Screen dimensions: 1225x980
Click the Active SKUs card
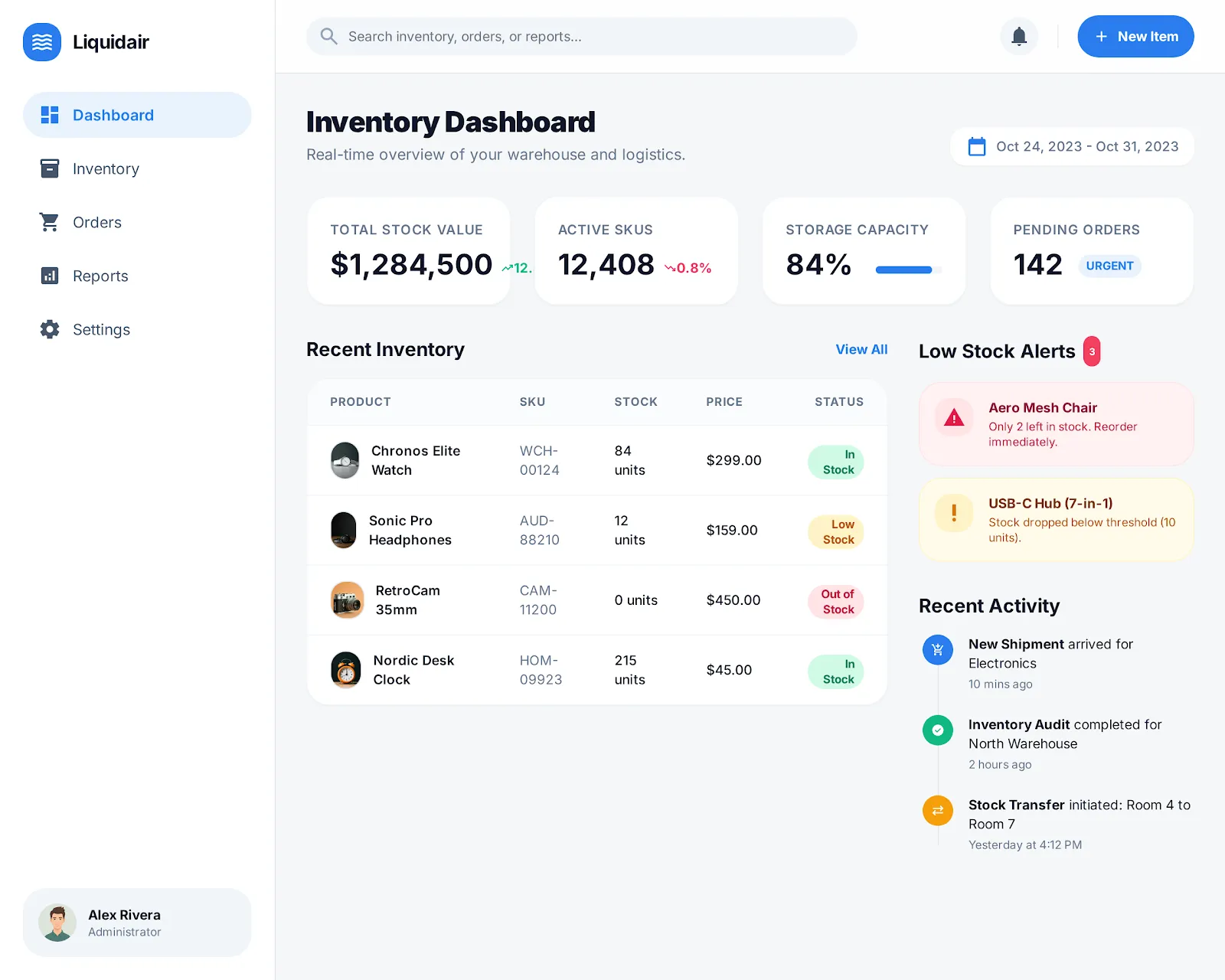636,251
